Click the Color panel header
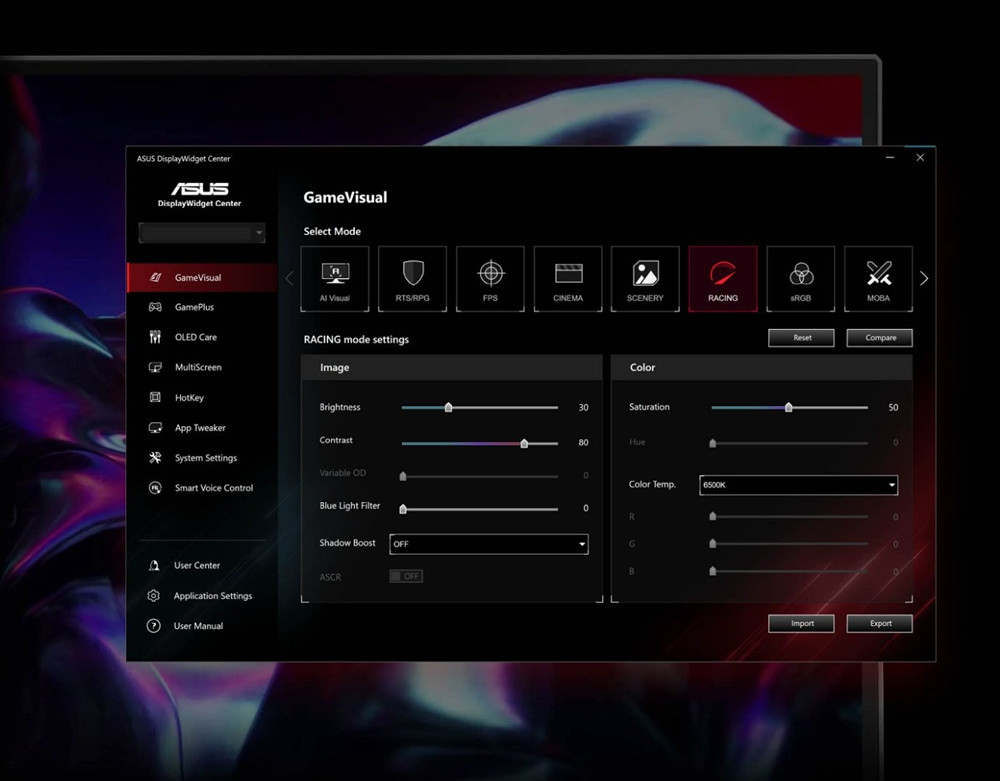Screen dimensions: 1000x781 762,368
